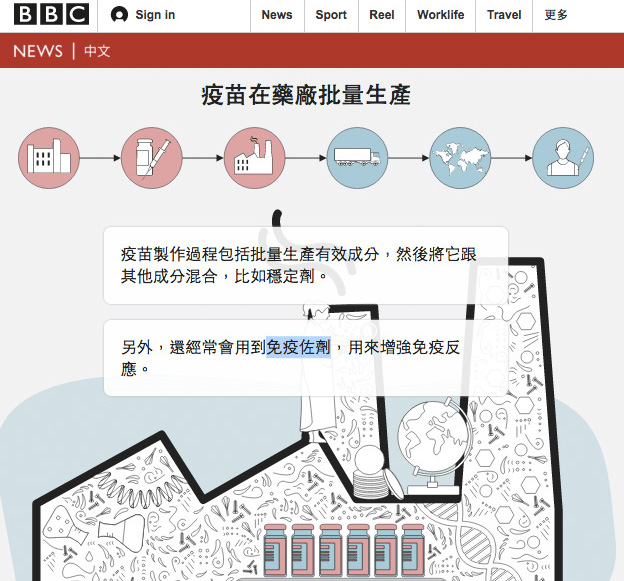The height and width of the screenshot is (581, 624).
Task: Click the Sign in link
Action: click(155, 15)
